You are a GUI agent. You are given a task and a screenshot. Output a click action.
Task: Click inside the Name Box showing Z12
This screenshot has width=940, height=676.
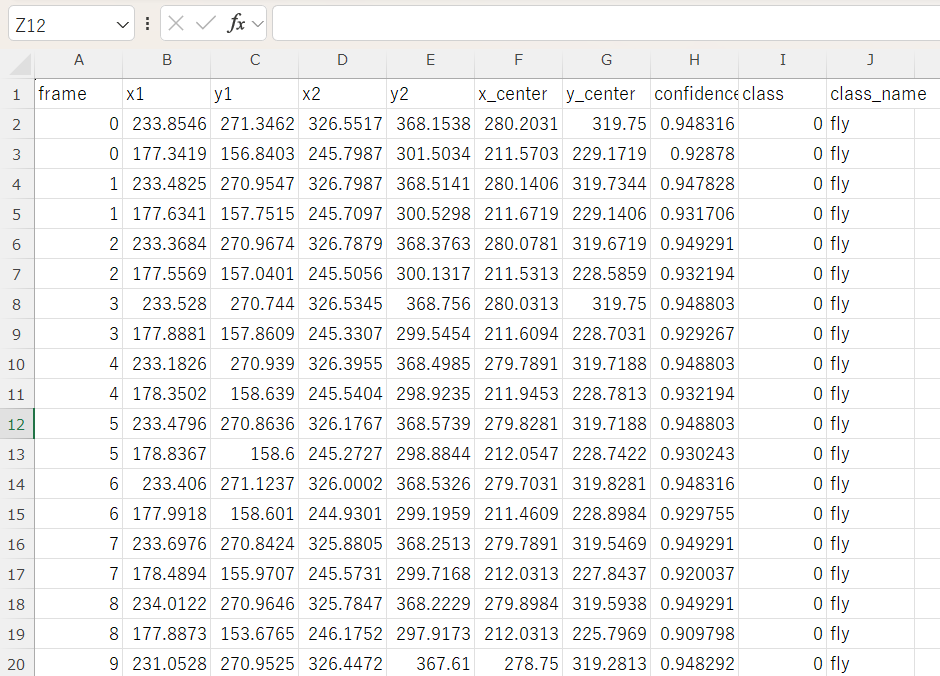coord(60,25)
